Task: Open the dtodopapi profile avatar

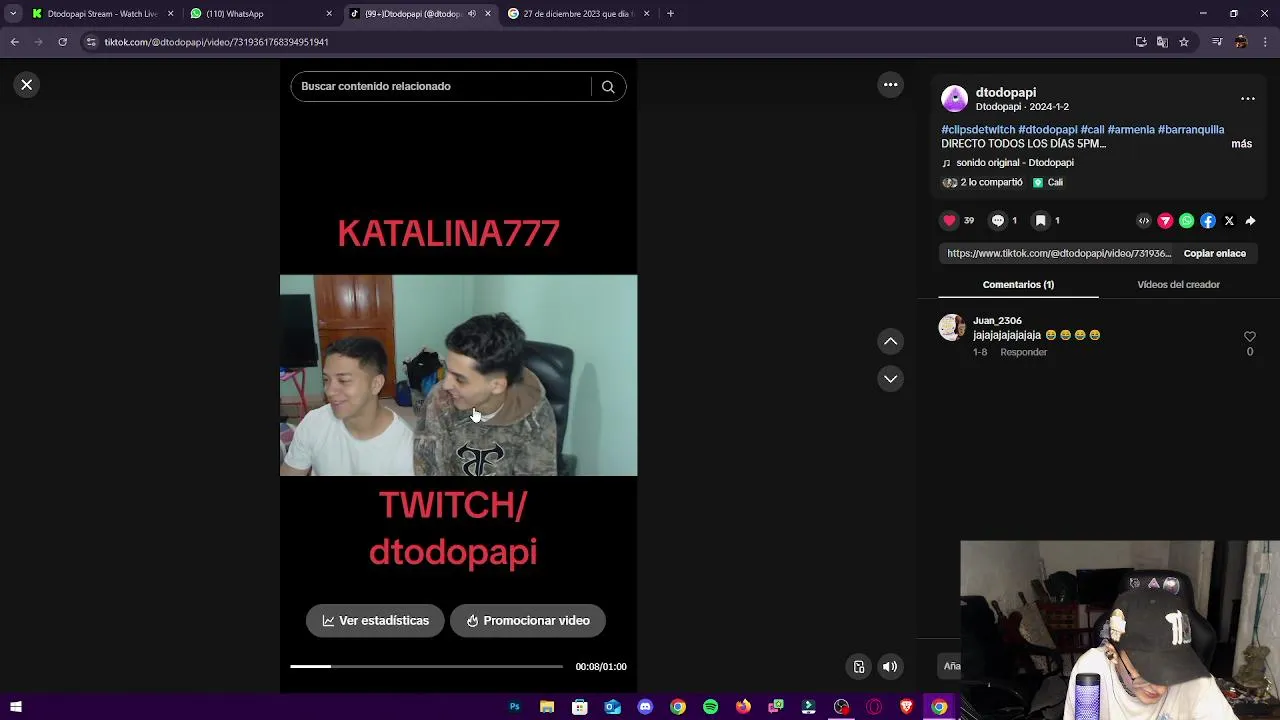Action: (x=954, y=98)
